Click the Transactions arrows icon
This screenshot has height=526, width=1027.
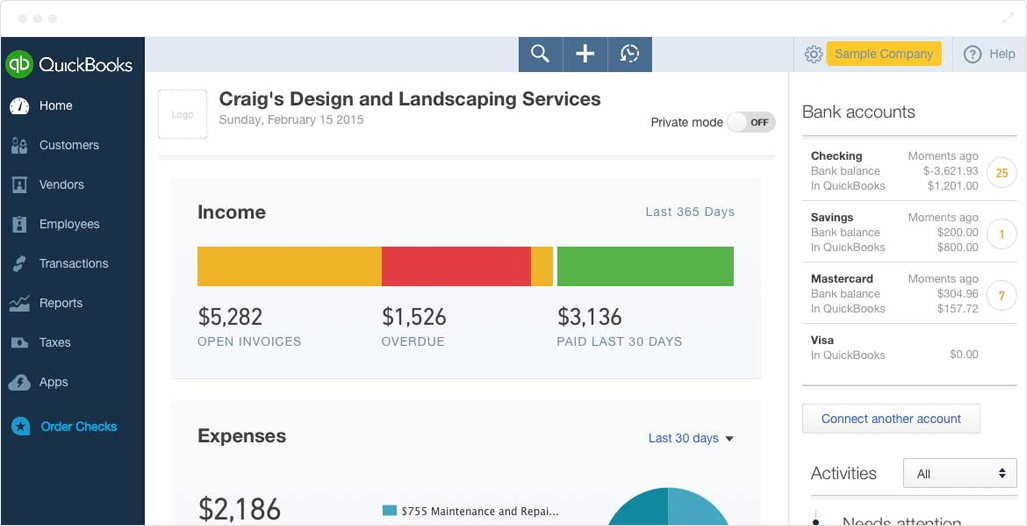point(20,263)
